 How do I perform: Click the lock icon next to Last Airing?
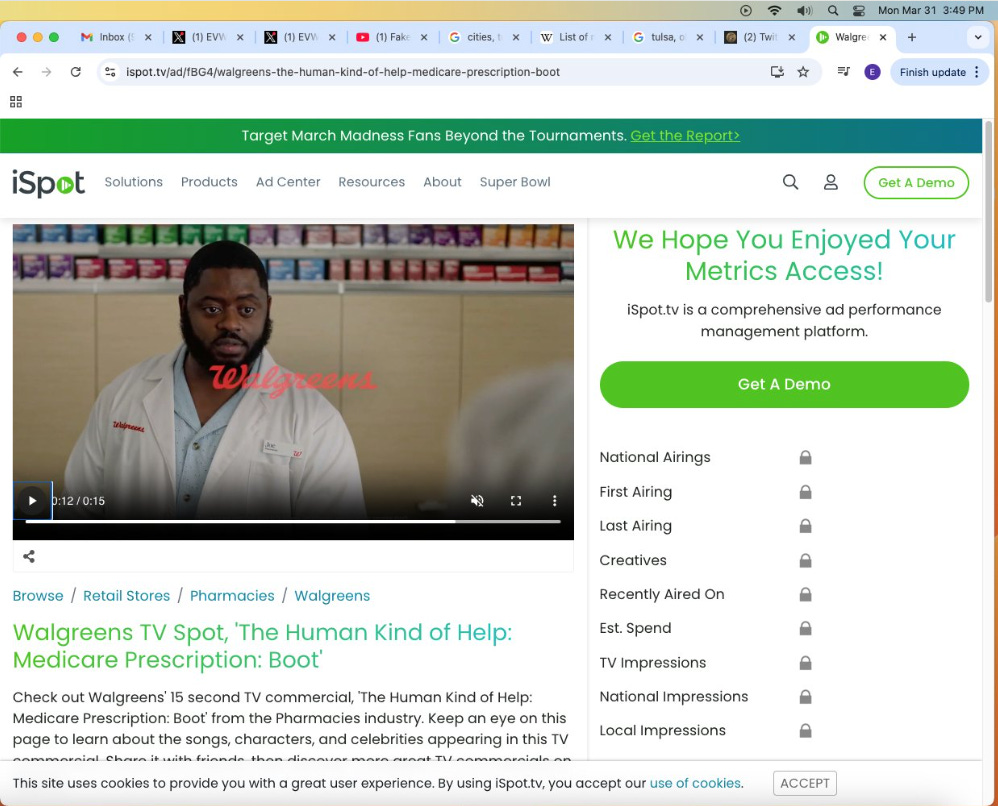point(805,525)
